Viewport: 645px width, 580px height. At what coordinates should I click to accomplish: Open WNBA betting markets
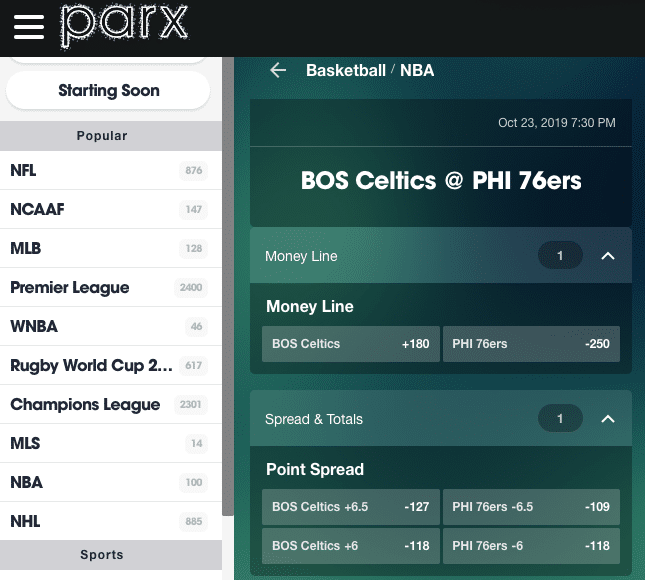111,327
